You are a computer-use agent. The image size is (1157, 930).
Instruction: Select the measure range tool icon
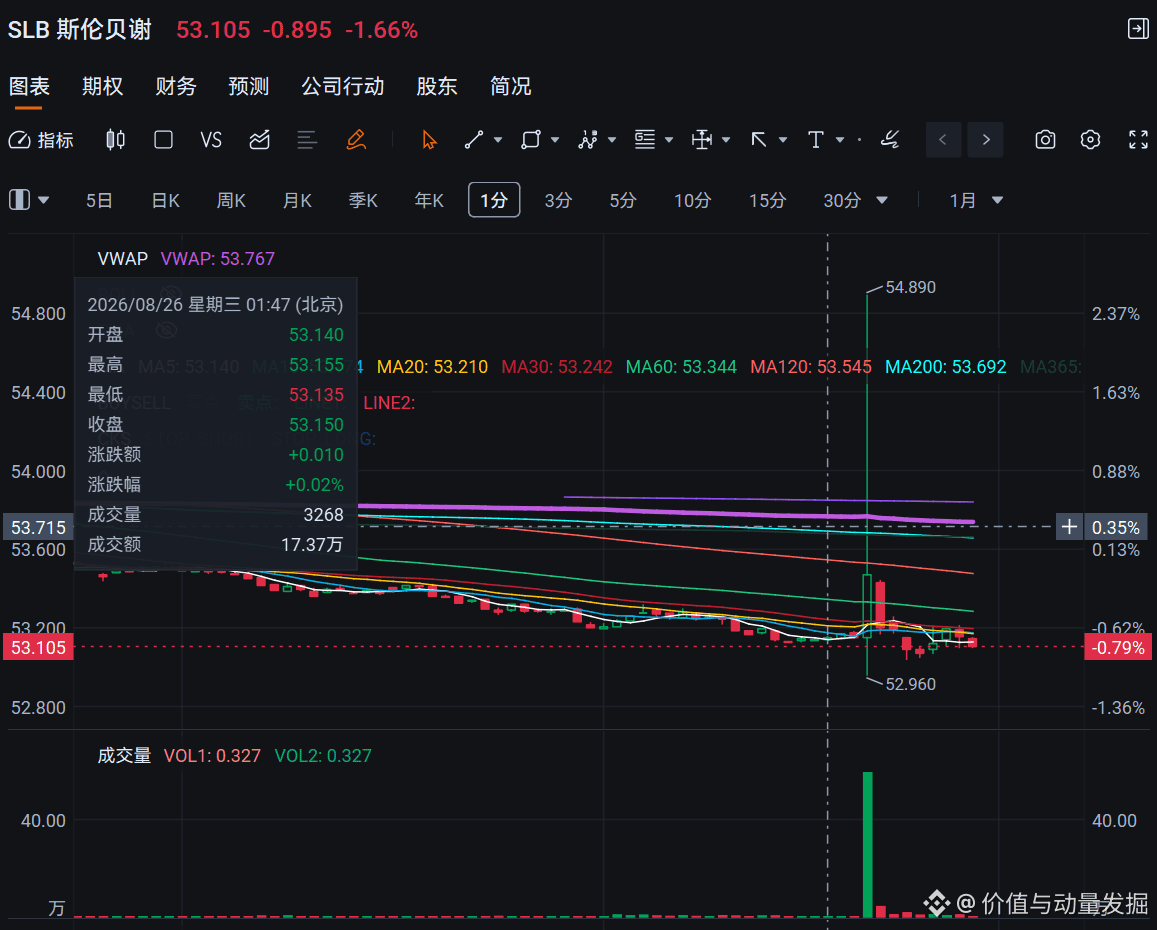click(x=702, y=140)
